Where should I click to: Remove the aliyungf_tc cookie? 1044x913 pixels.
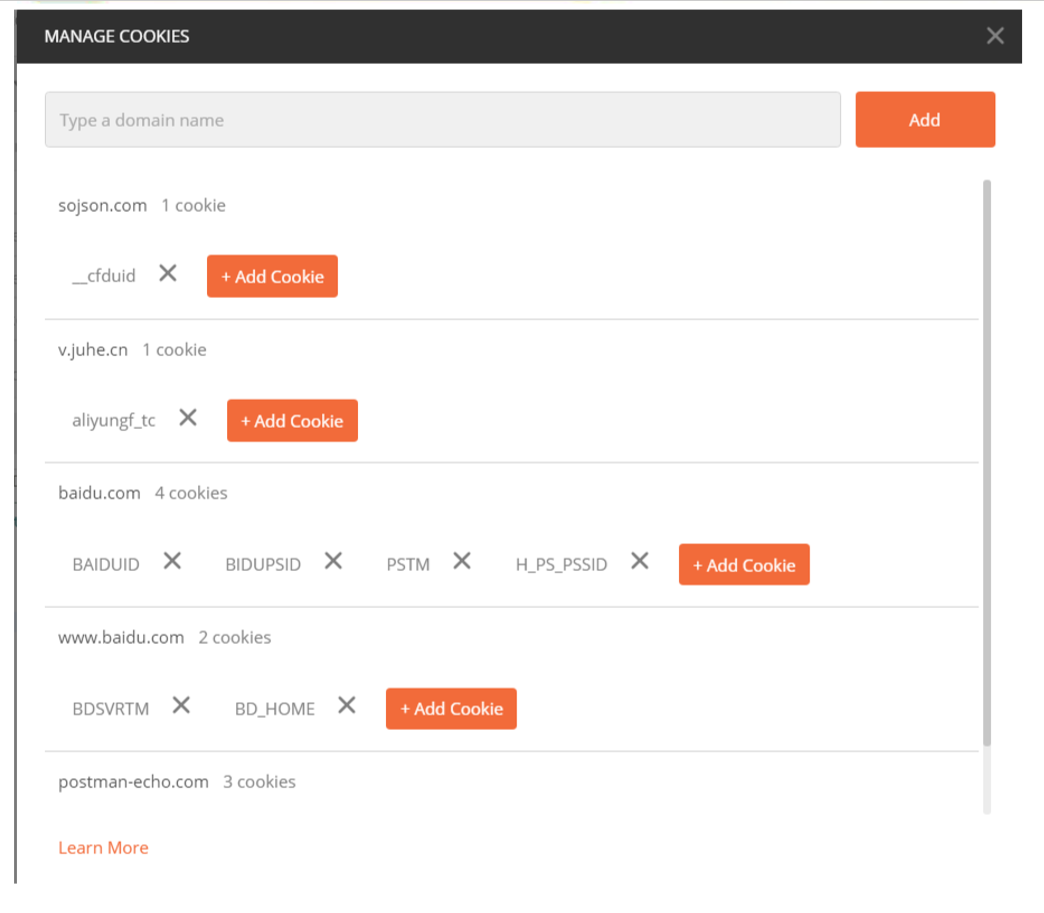click(x=188, y=418)
